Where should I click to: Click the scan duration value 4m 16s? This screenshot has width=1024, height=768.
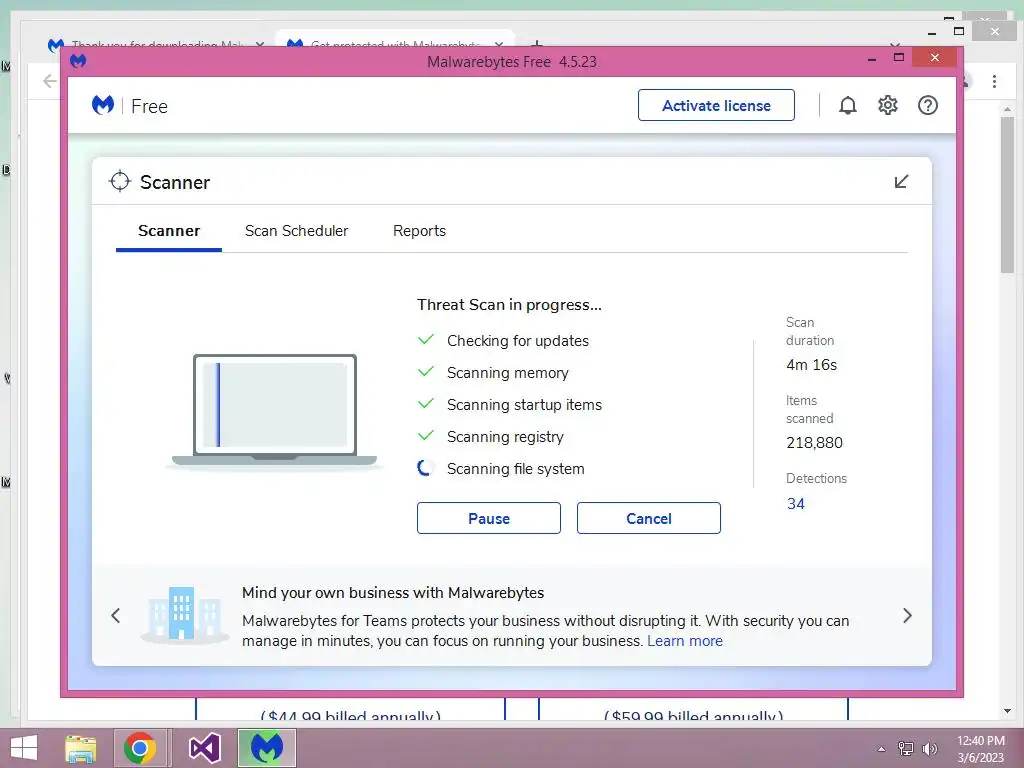811,365
